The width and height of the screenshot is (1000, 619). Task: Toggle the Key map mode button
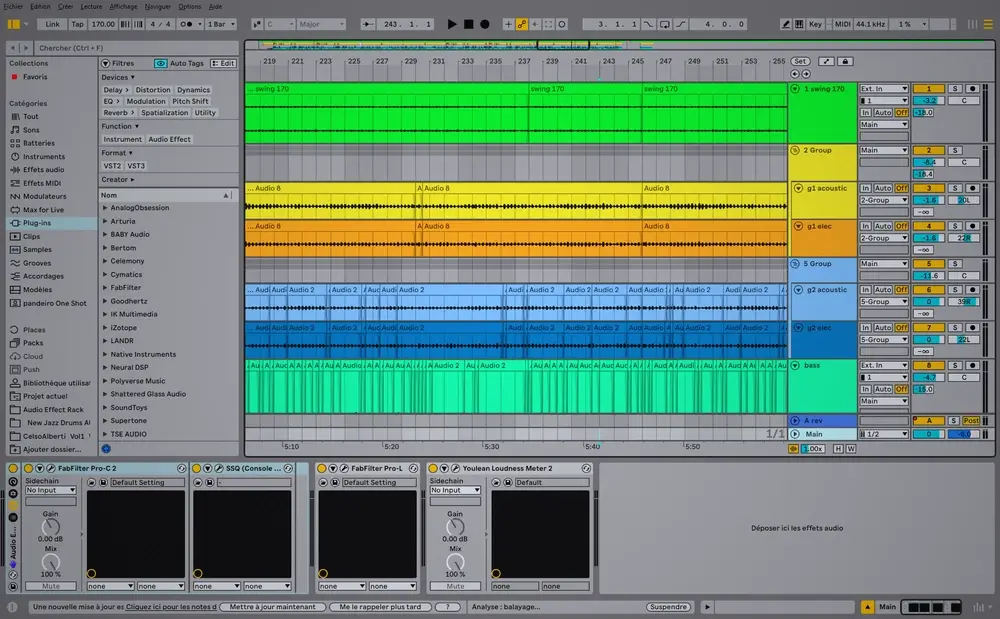pos(815,24)
